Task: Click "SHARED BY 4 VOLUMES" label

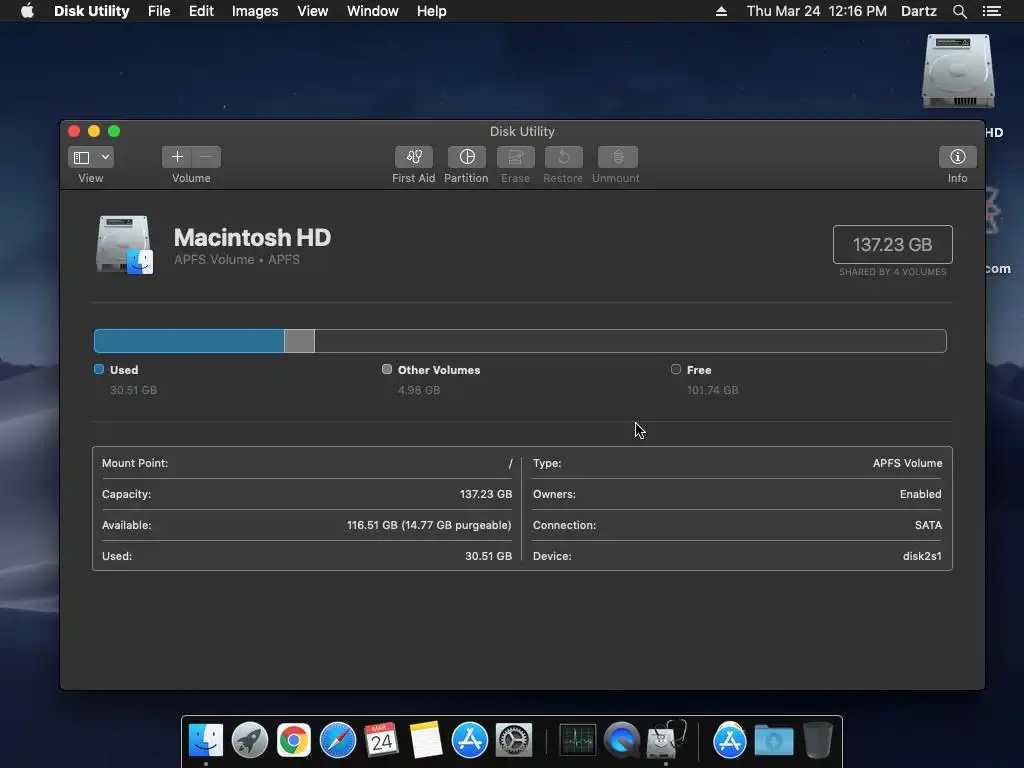Action: point(893,272)
